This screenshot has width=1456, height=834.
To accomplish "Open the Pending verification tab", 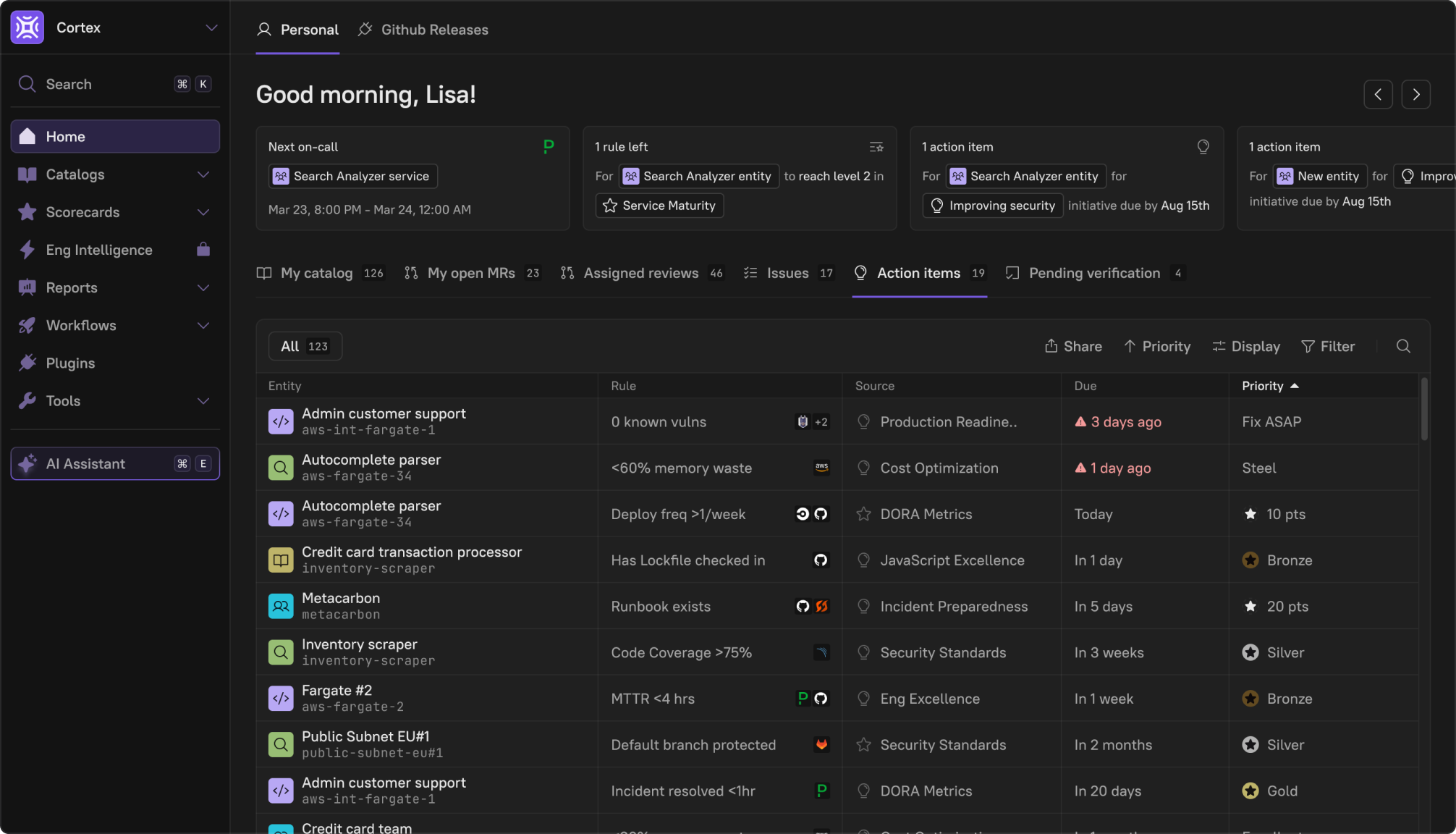I will tap(1093, 273).
